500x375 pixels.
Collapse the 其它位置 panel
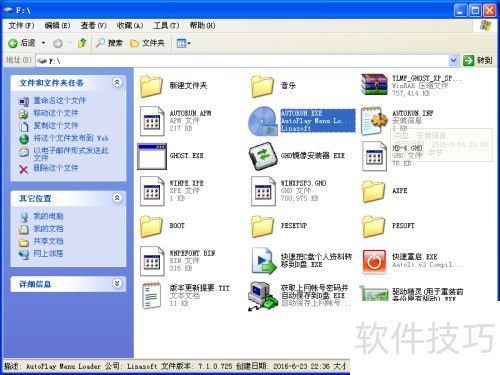[x=117, y=198]
